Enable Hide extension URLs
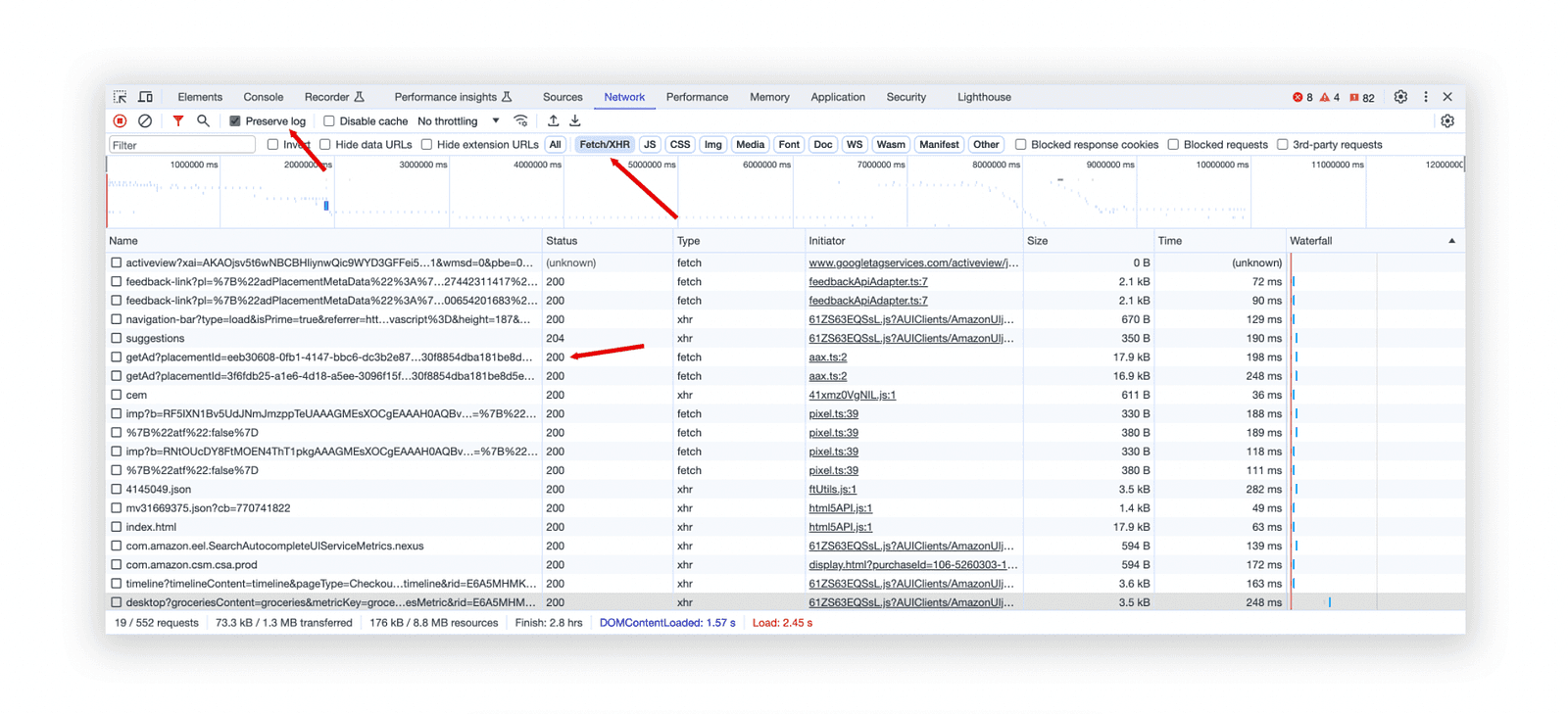 click(427, 145)
